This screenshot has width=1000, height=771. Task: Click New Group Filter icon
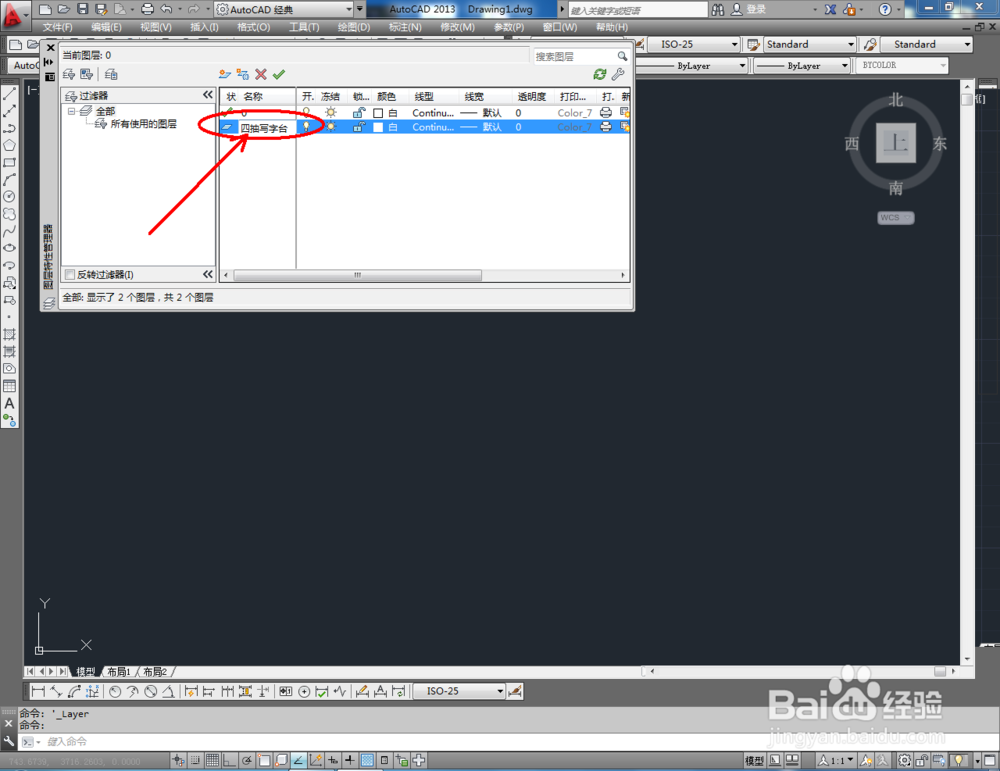[86, 75]
